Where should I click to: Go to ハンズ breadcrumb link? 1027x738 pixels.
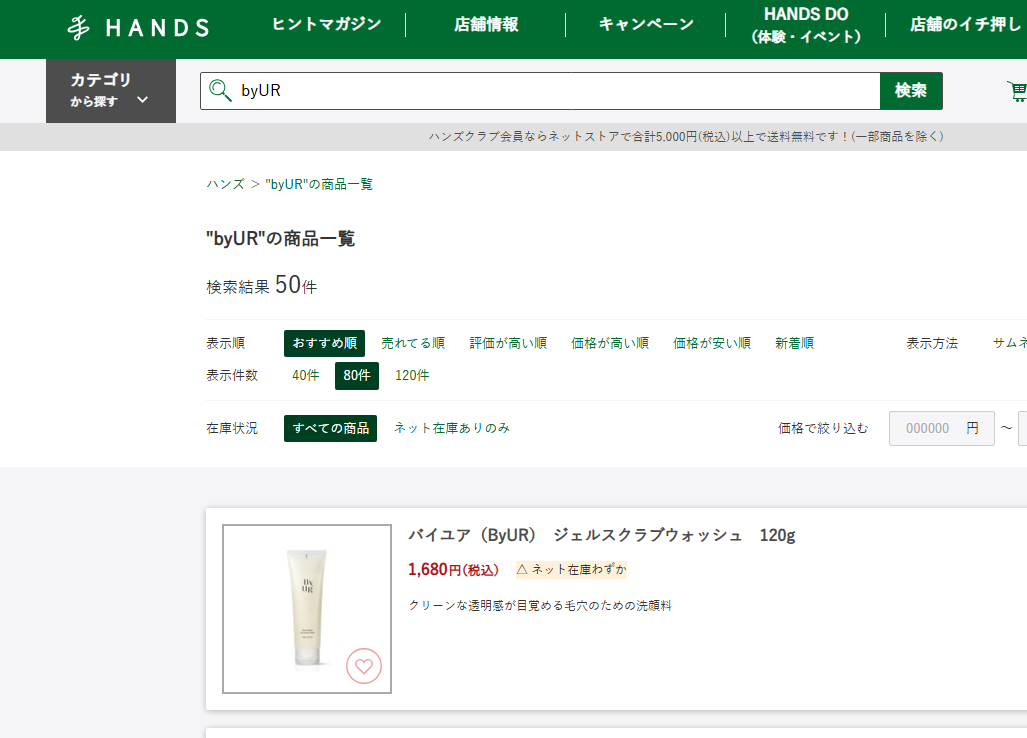[x=225, y=184]
